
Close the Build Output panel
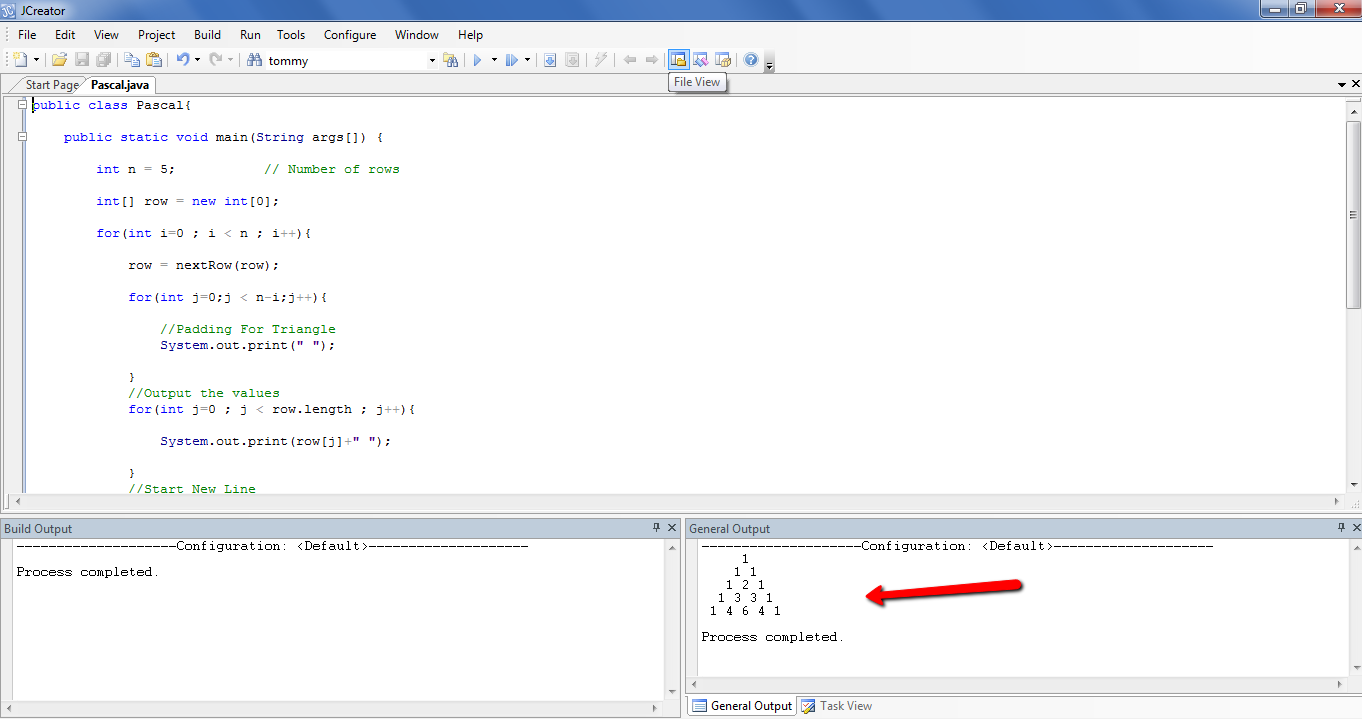point(671,528)
